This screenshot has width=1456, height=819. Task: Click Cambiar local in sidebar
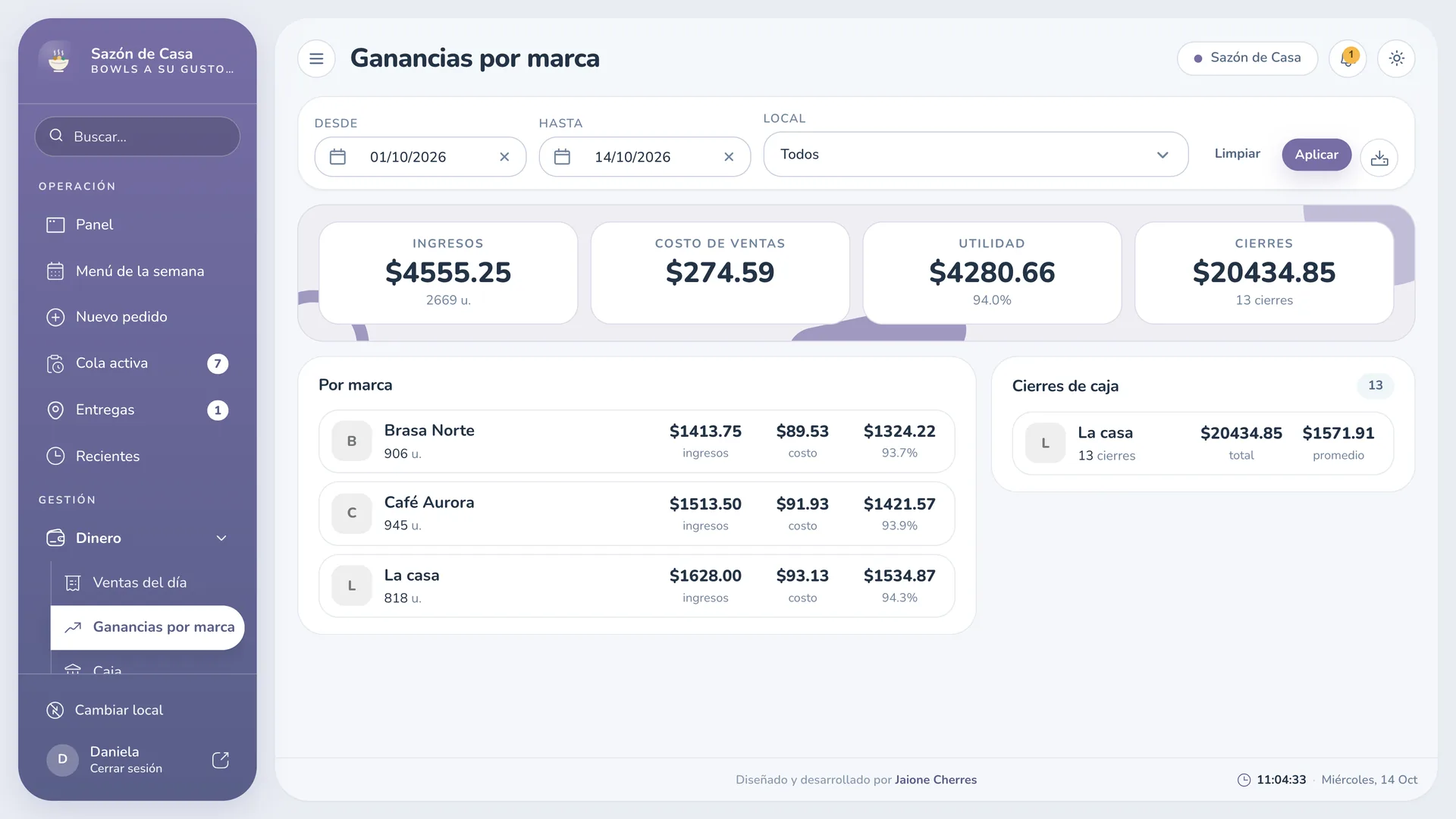pyautogui.click(x=137, y=711)
